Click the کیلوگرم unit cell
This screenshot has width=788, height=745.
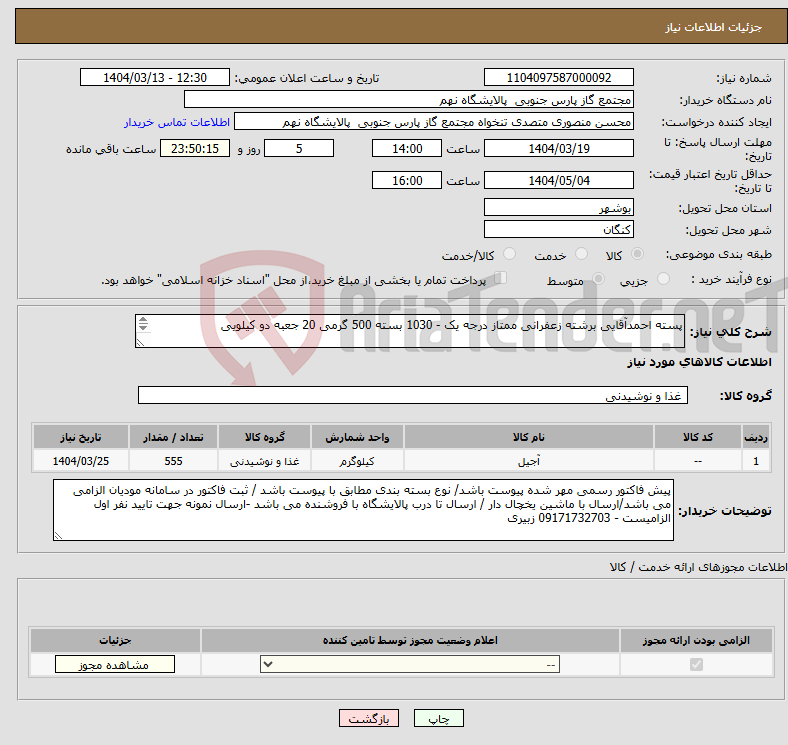coord(357,460)
